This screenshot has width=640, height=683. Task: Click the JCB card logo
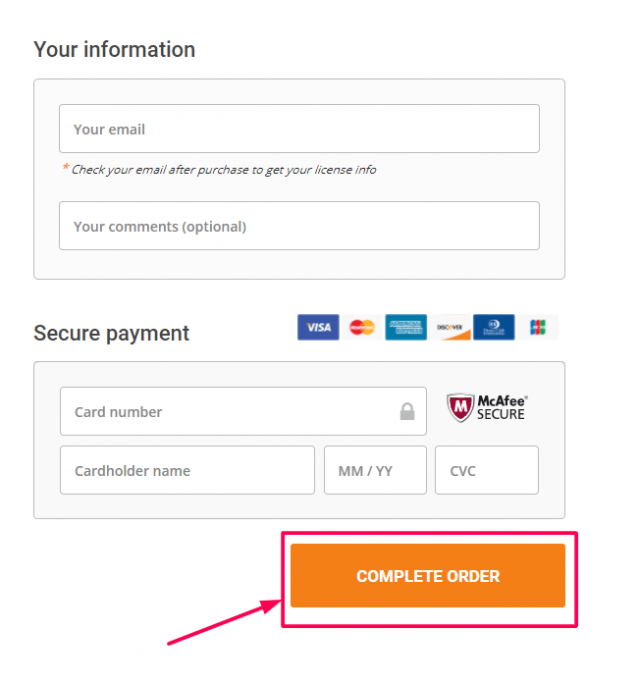pyautogui.click(x=538, y=327)
